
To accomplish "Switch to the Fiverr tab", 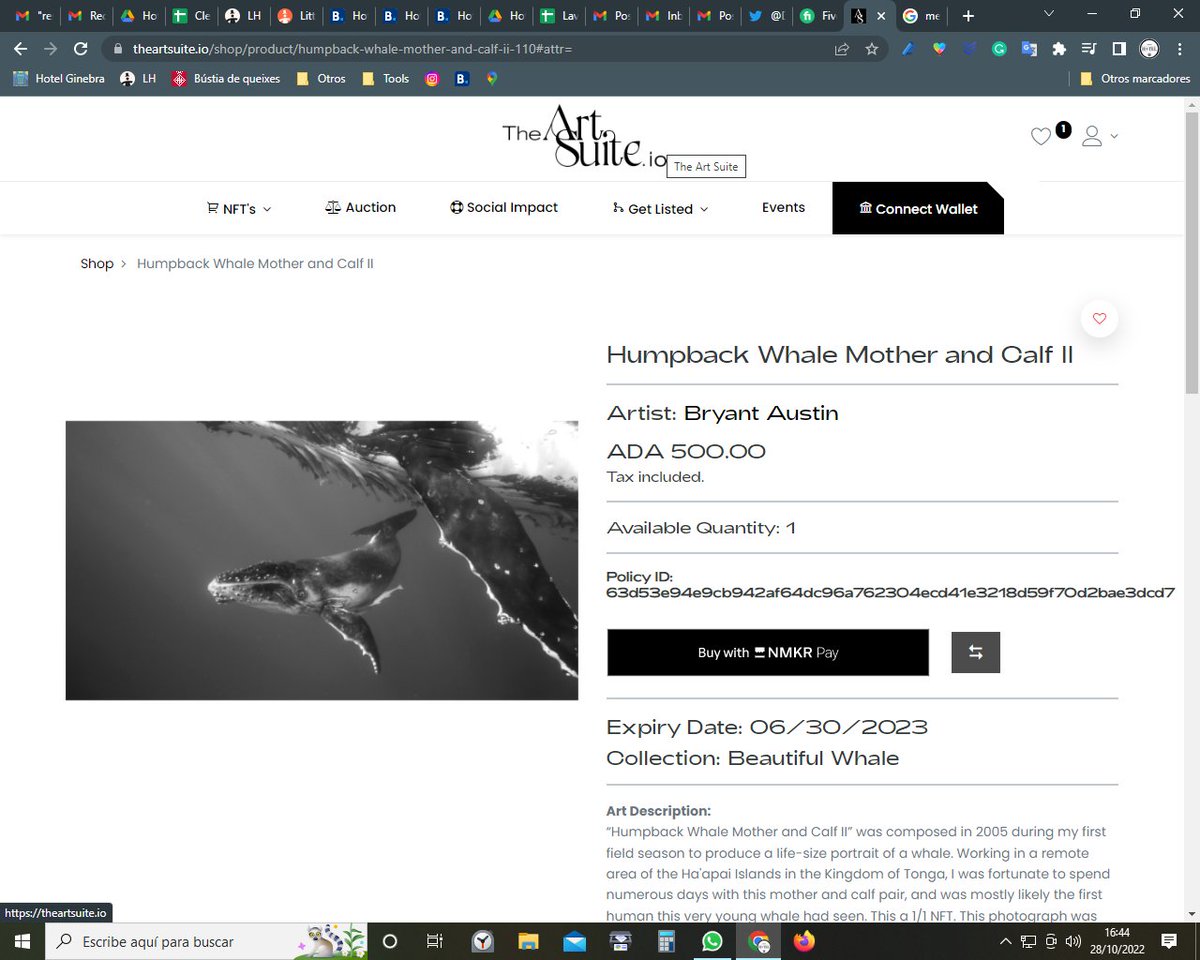I will [820, 16].
